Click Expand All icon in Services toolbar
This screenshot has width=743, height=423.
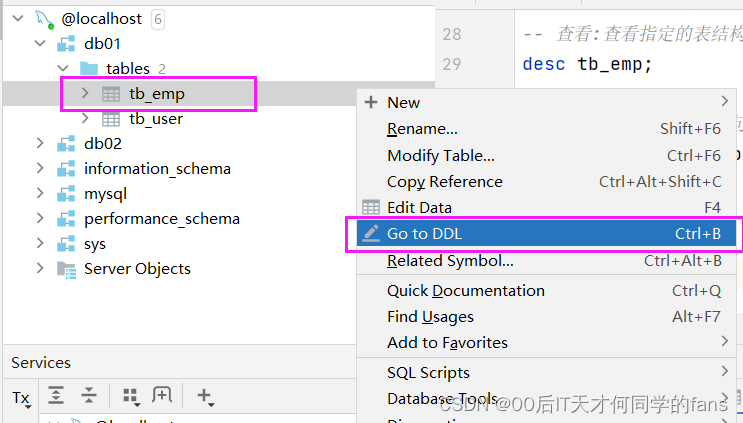coord(56,395)
